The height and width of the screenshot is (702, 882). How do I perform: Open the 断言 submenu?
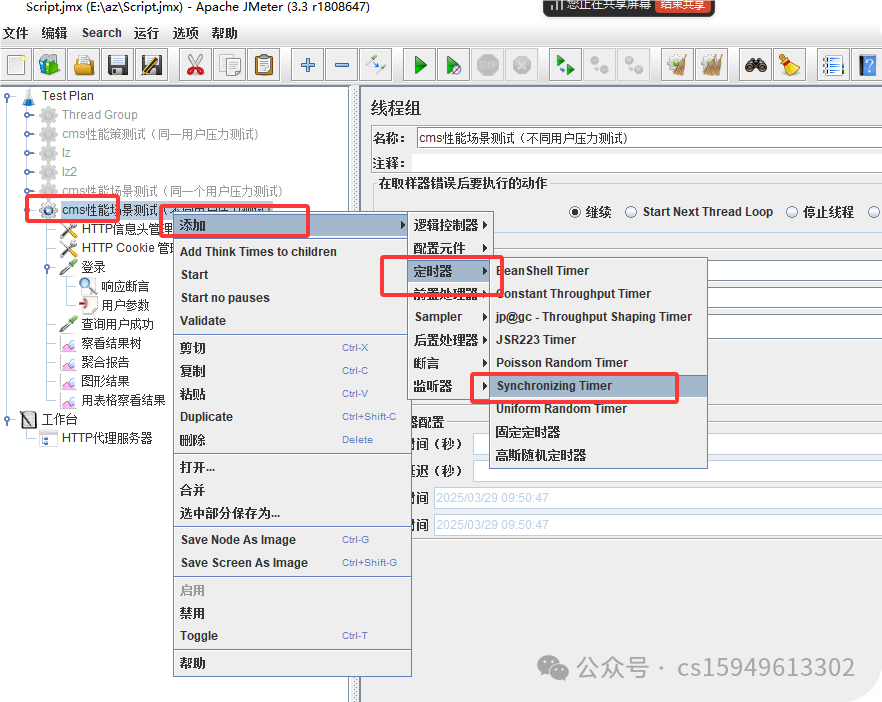pos(450,363)
